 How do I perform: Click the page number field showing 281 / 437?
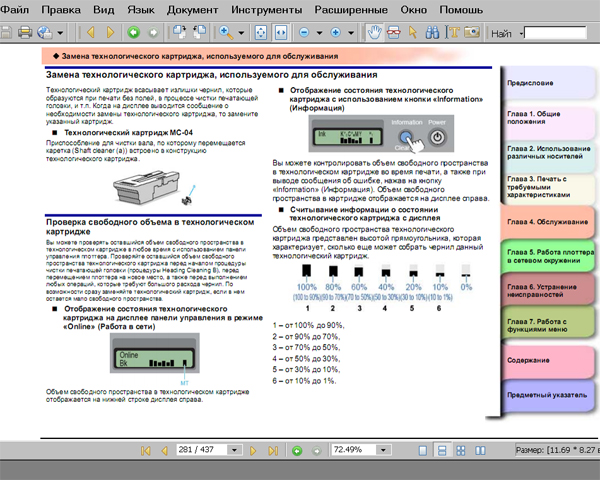tap(202, 450)
